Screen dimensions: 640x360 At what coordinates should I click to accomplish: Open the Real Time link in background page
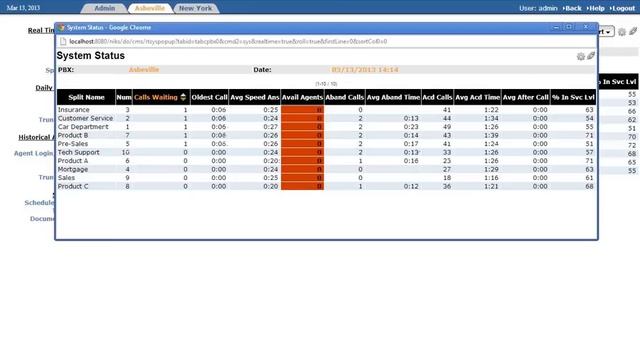click(x=41, y=30)
